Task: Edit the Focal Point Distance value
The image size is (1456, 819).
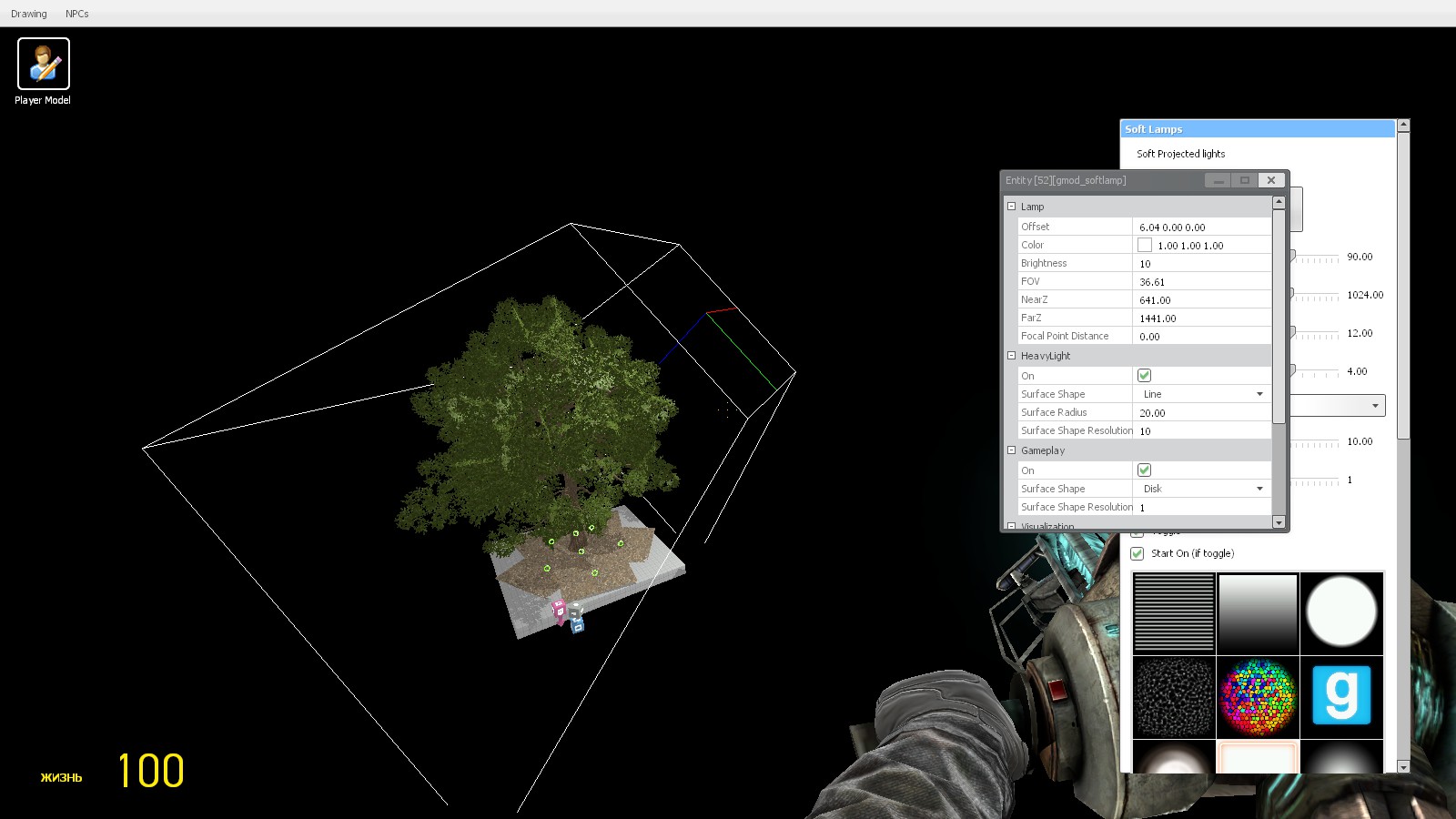Action: 1202,336
